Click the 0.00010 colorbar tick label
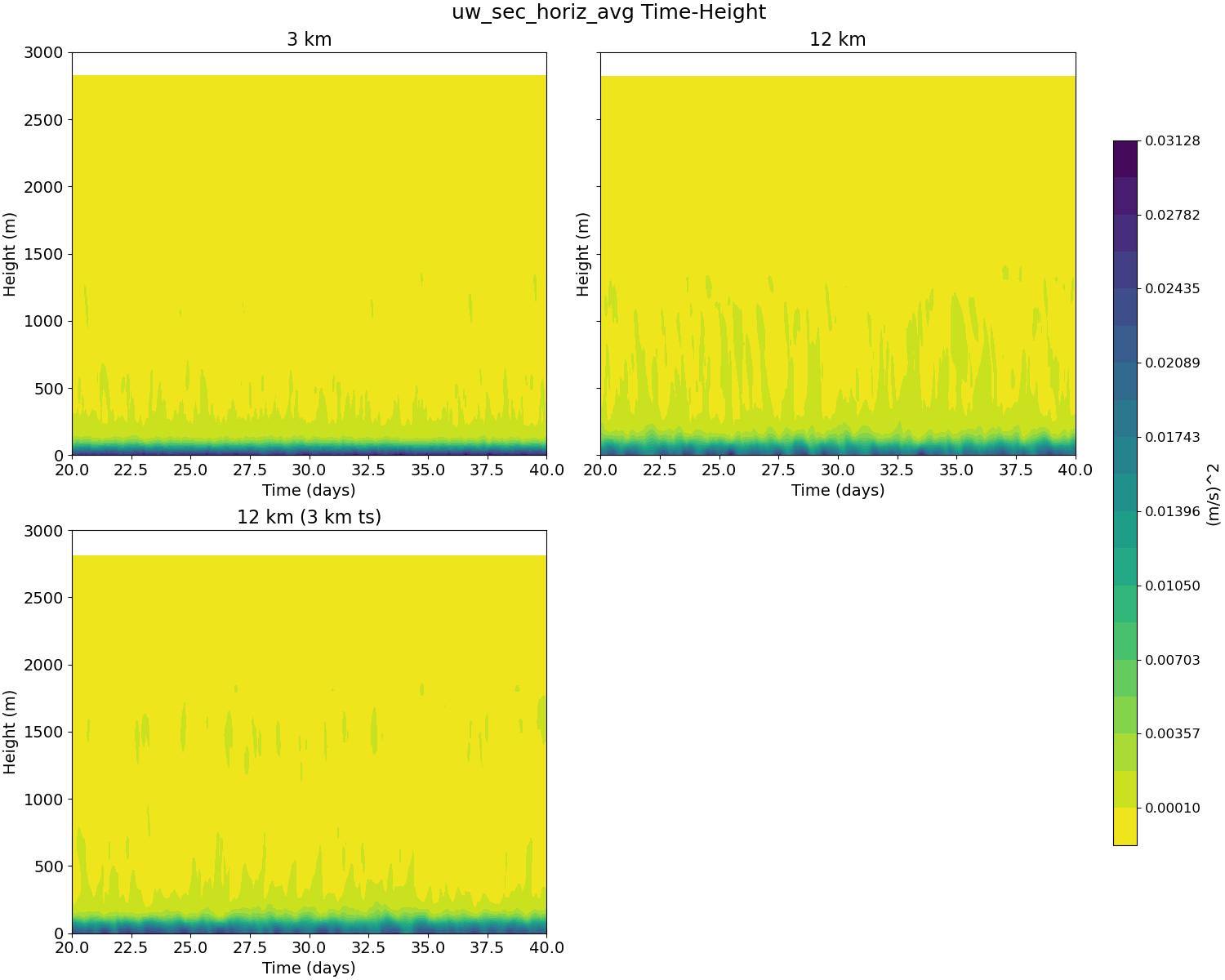This screenshot has width=1225, height=980. (1172, 808)
